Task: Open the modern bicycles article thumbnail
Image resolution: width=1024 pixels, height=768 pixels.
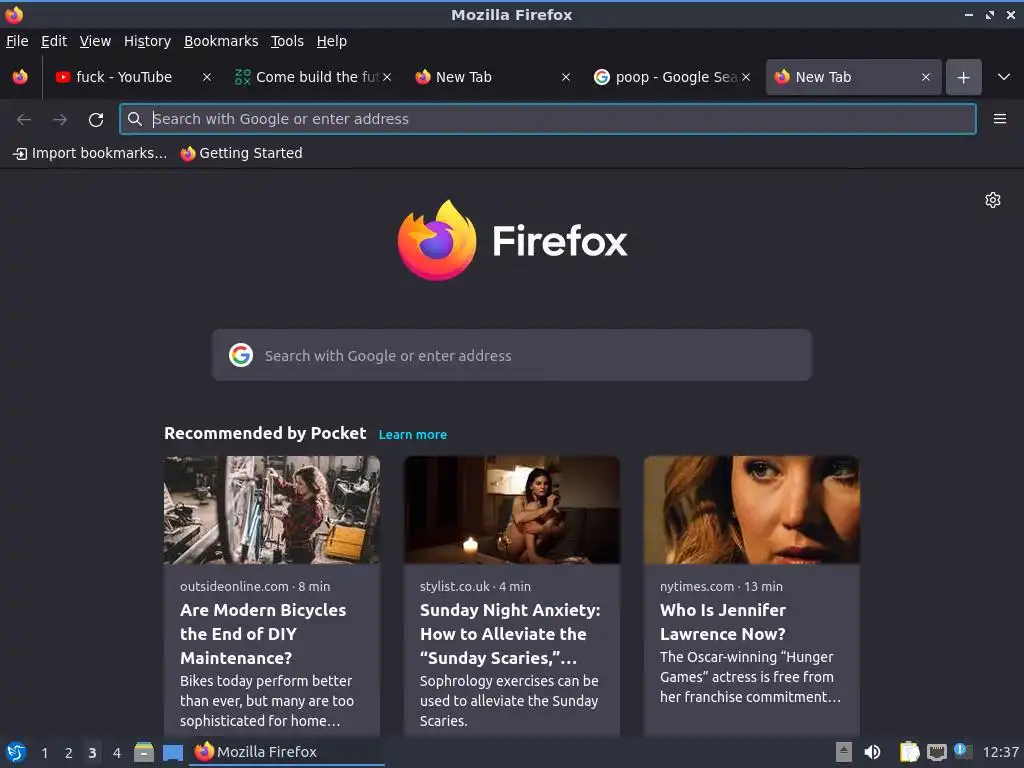Action: [x=272, y=510]
